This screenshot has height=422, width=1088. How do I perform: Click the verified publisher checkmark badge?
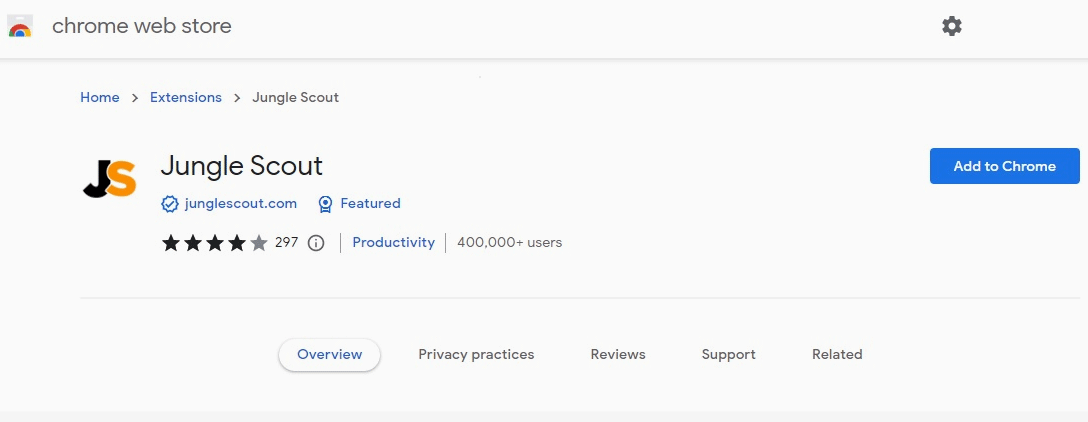click(x=170, y=204)
